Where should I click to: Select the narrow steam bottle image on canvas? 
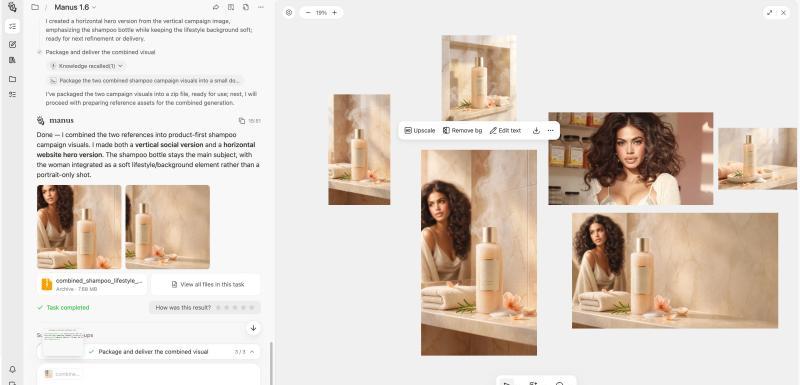359,149
